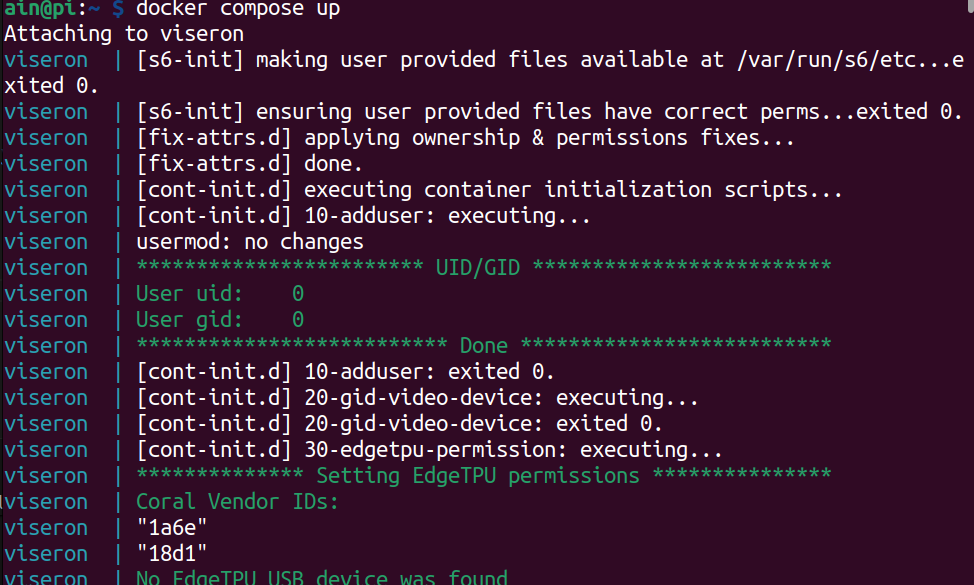The width and height of the screenshot is (974, 585).
Task: Click the green "Done" separator text
Action: coord(484,346)
